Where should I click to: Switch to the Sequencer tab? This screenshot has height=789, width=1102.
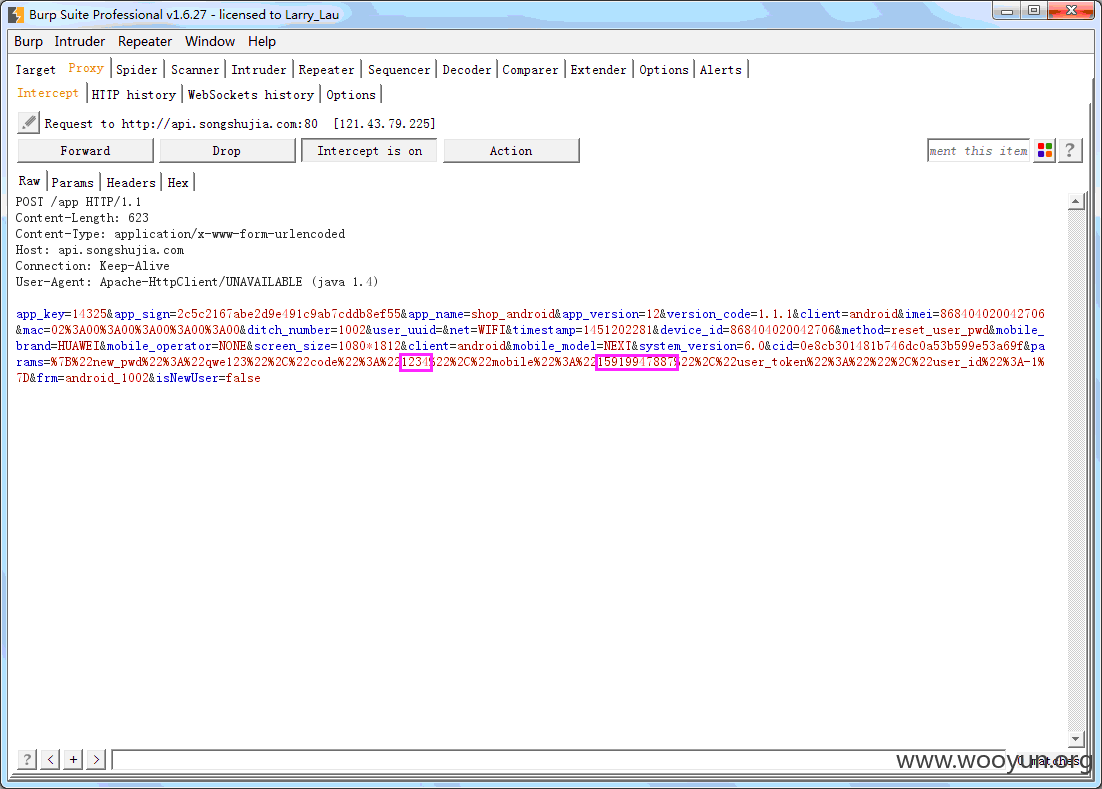point(398,70)
